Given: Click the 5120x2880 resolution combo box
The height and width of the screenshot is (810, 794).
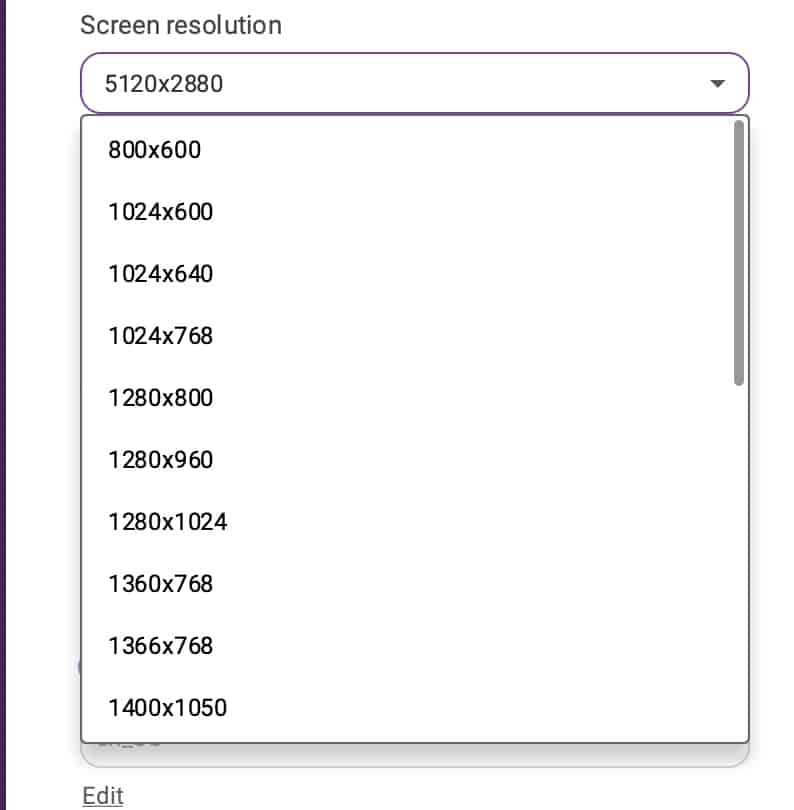Looking at the screenshot, I should tap(400, 84).
